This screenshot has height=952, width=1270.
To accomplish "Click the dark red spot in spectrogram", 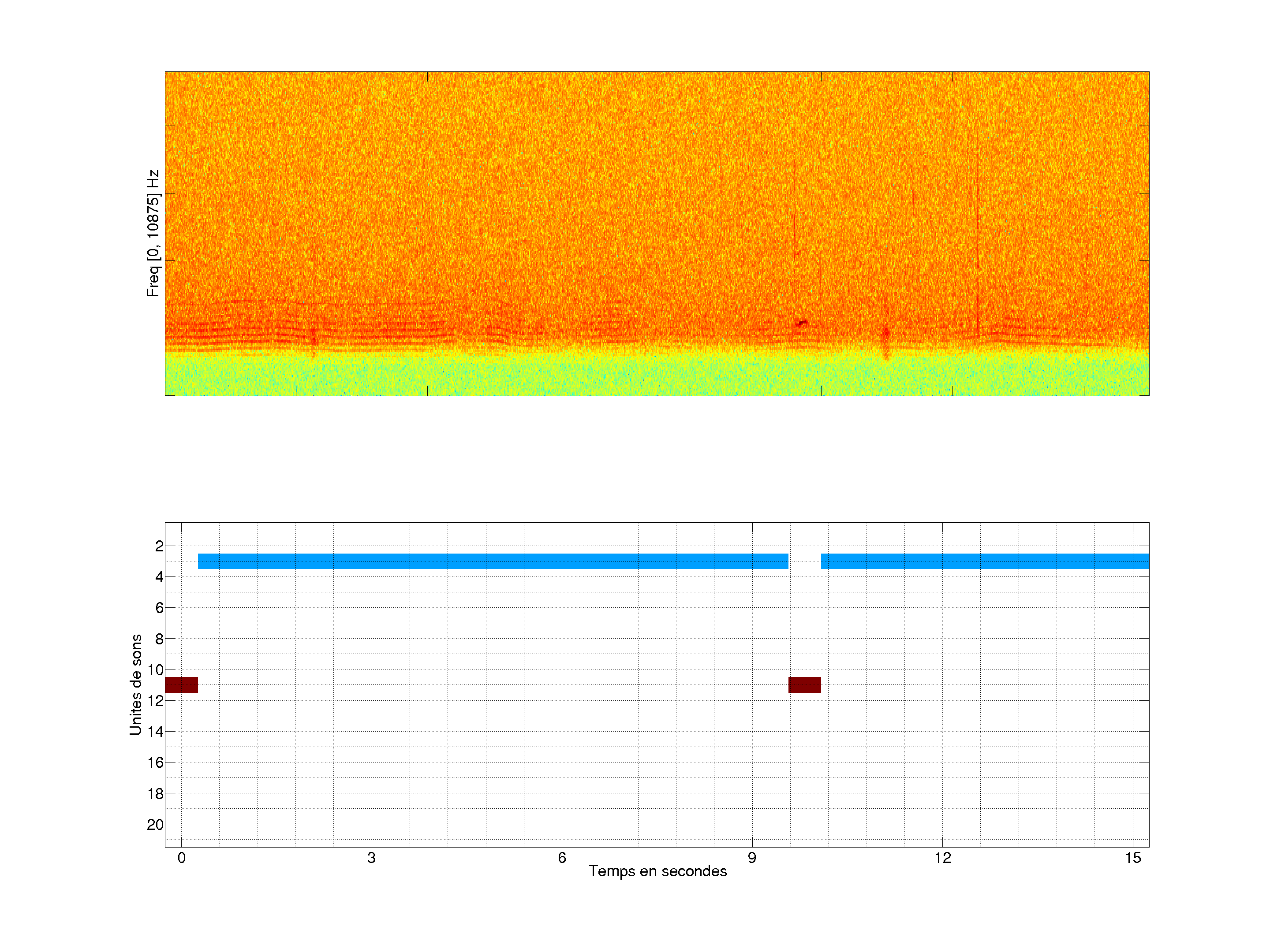I will [802, 323].
